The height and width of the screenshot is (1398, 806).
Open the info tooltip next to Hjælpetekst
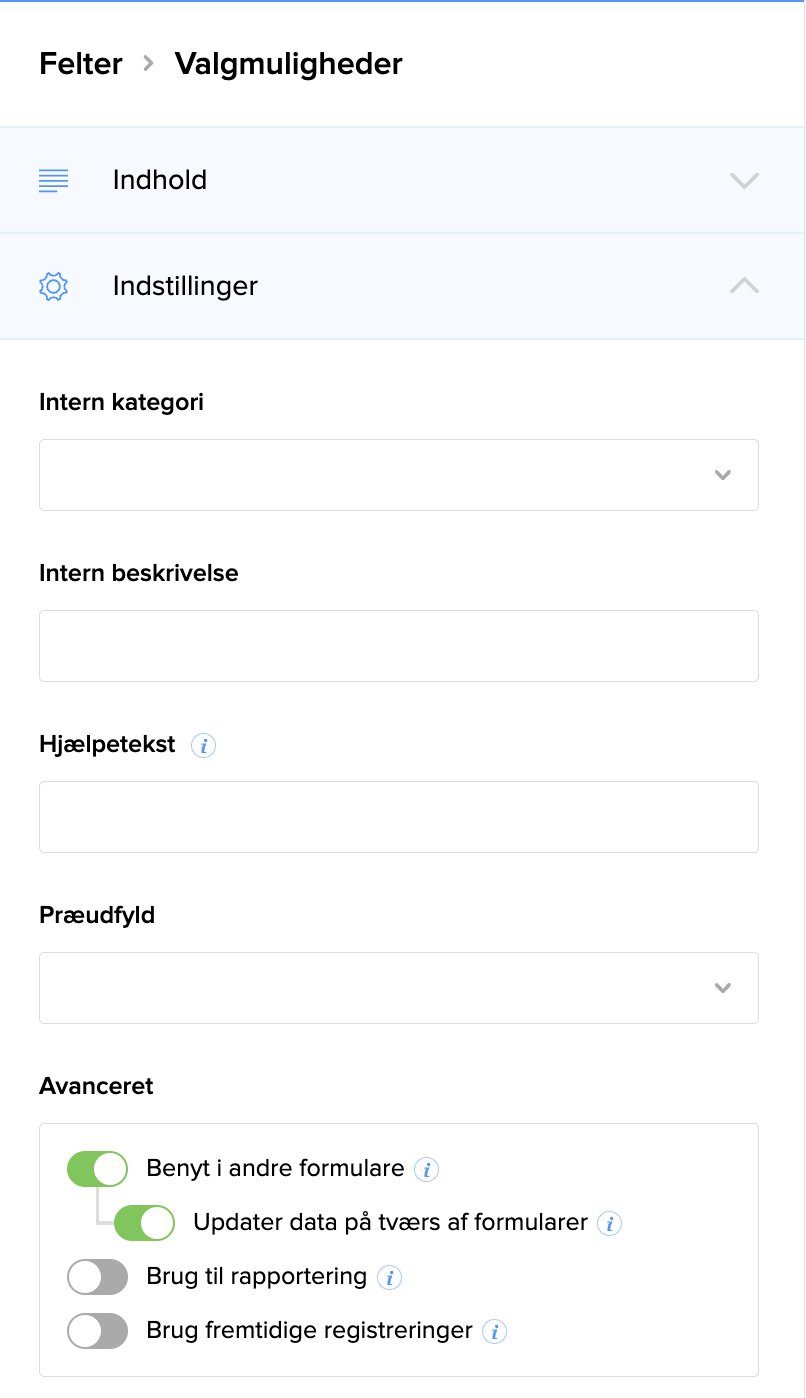coord(203,745)
